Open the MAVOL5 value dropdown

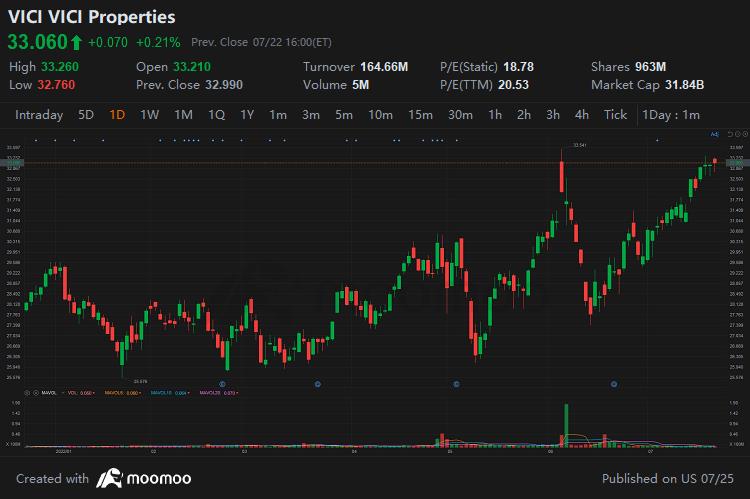click(141, 393)
